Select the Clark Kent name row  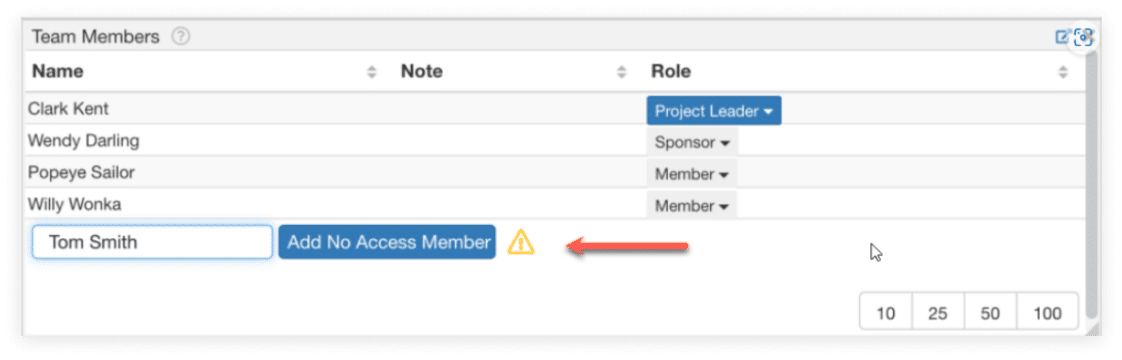(555, 109)
